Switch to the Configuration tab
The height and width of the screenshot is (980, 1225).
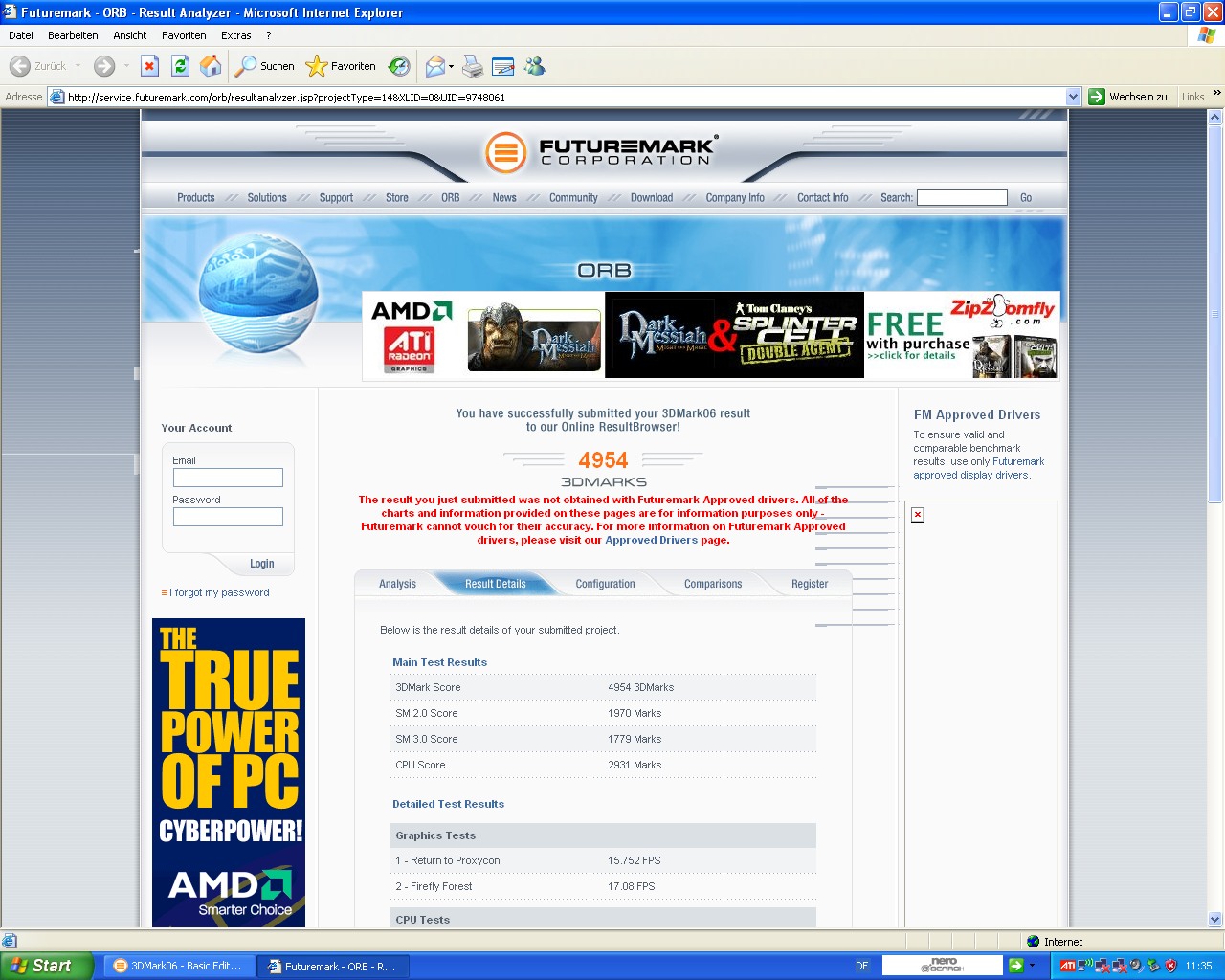tap(605, 584)
